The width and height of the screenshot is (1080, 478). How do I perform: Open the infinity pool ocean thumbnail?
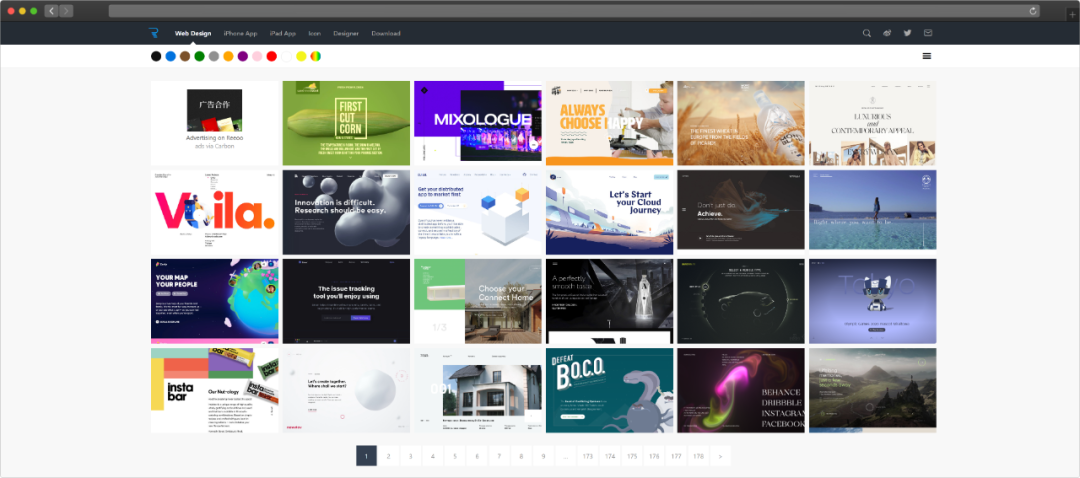(873, 209)
